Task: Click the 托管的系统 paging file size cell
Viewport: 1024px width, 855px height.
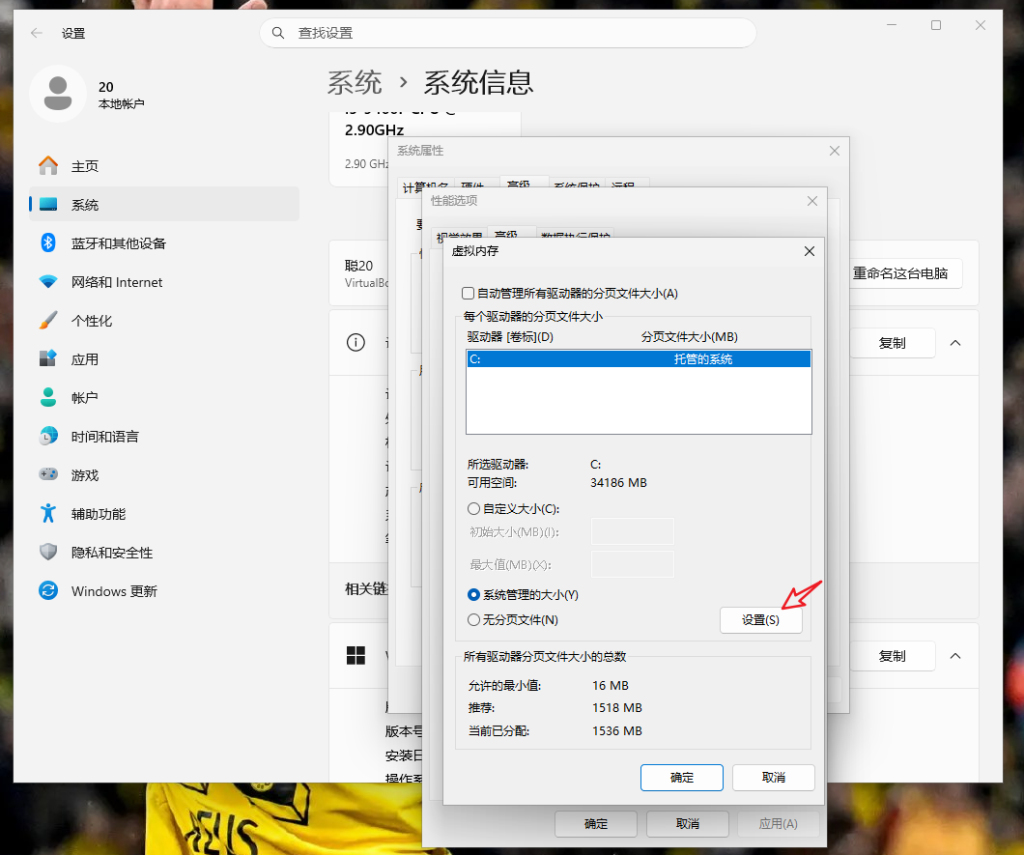Action: [x=703, y=359]
